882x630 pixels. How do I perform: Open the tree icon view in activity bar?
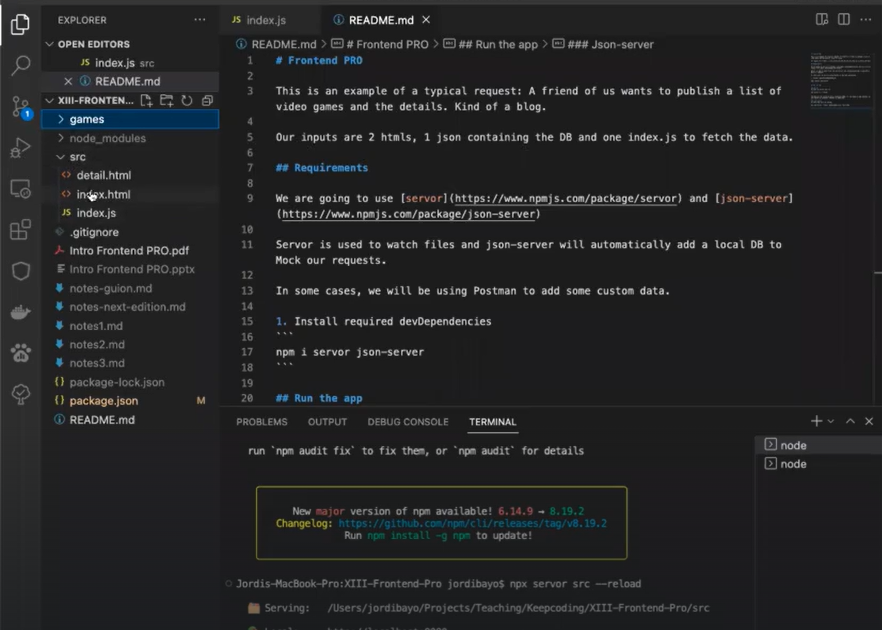pyautogui.click(x=20, y=394)
